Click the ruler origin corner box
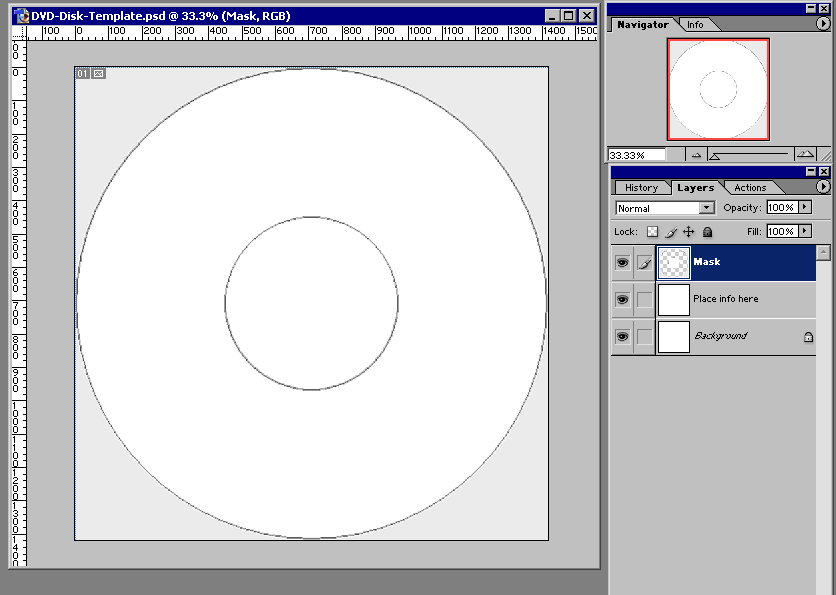Image resolution: width=836 pixels, height=595 pixels. [x=19, y=33]
